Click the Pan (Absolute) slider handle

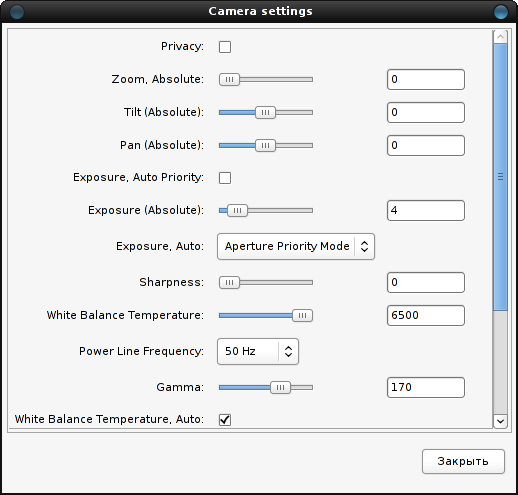point(265,146)
